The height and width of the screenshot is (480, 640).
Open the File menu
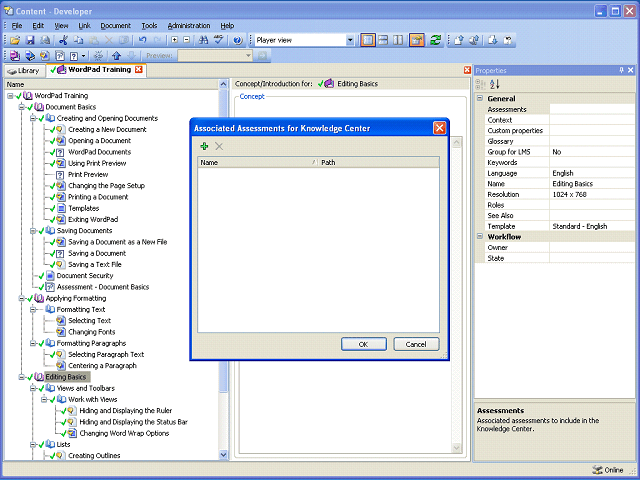pyautogui.click(x=17, y=26)
